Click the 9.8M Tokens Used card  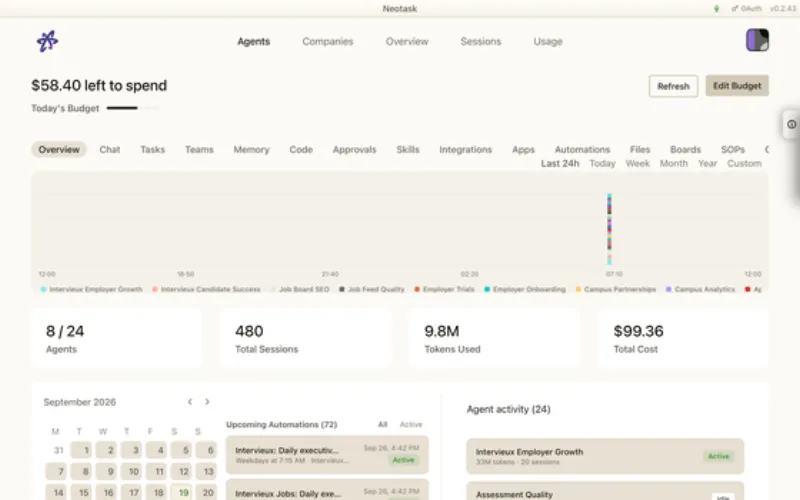pyautogui.click(x=494, y=338)
